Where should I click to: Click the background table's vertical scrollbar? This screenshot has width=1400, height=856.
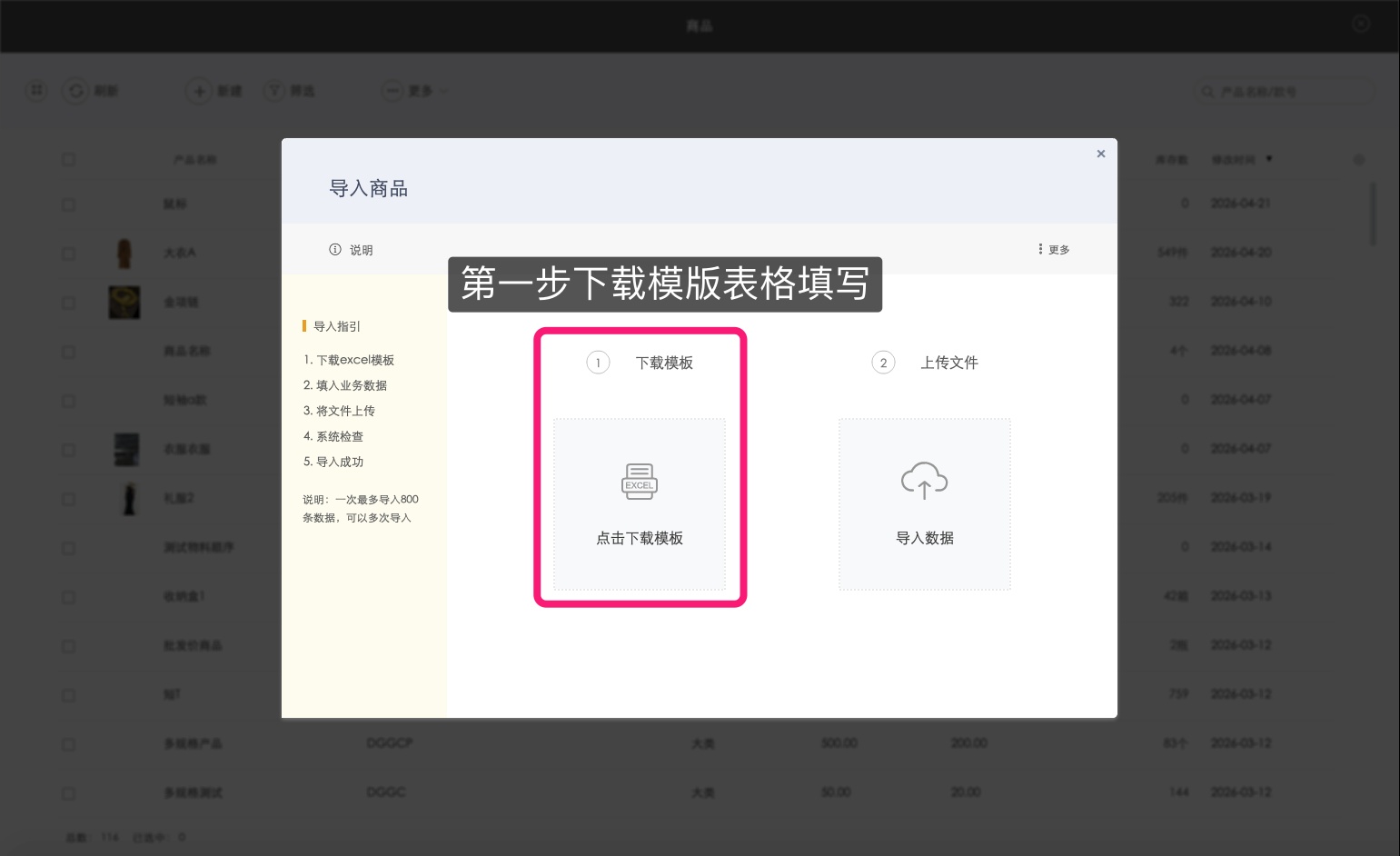(x=1373, y=214)
